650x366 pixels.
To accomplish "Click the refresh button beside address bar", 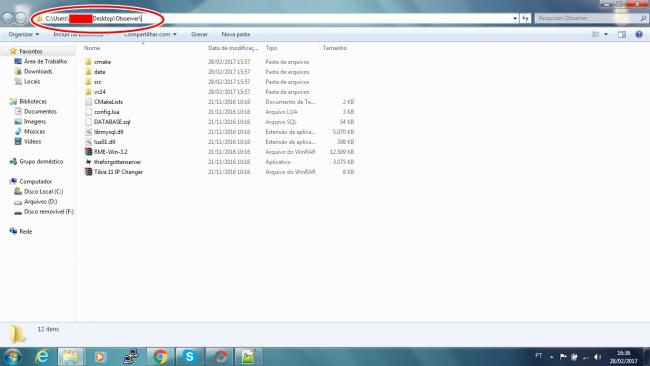I will pyautogui.click(x=525, y=18).
